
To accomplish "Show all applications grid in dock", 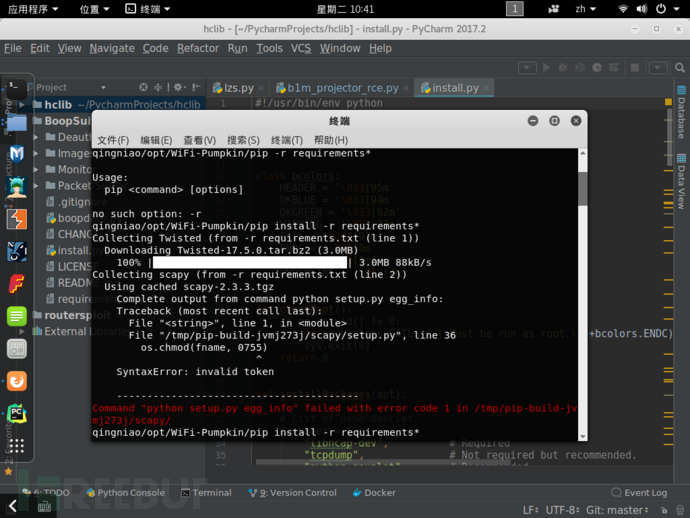I will (x=17, y=446).
